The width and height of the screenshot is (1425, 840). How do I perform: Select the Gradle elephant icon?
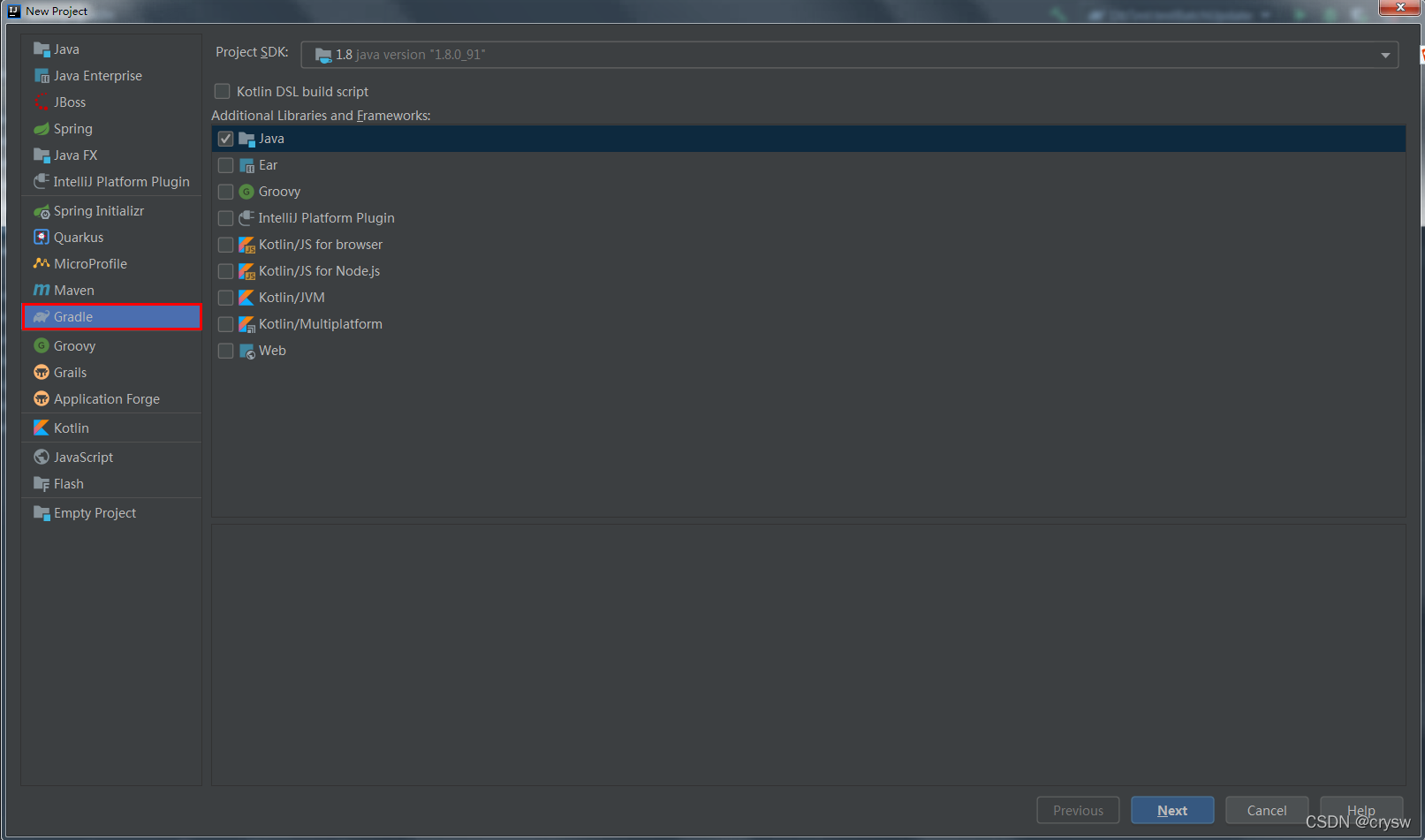pos(42,317)
